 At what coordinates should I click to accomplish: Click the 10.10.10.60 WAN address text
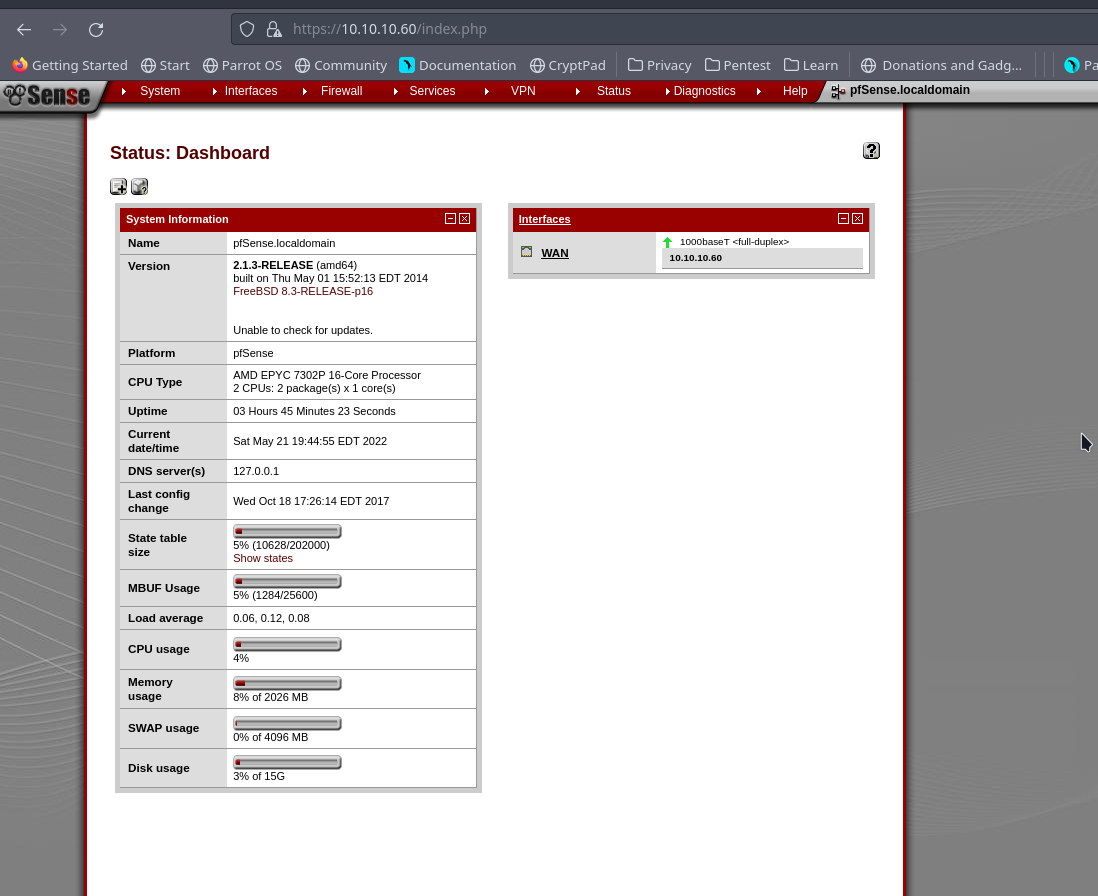tap(695, 258)
